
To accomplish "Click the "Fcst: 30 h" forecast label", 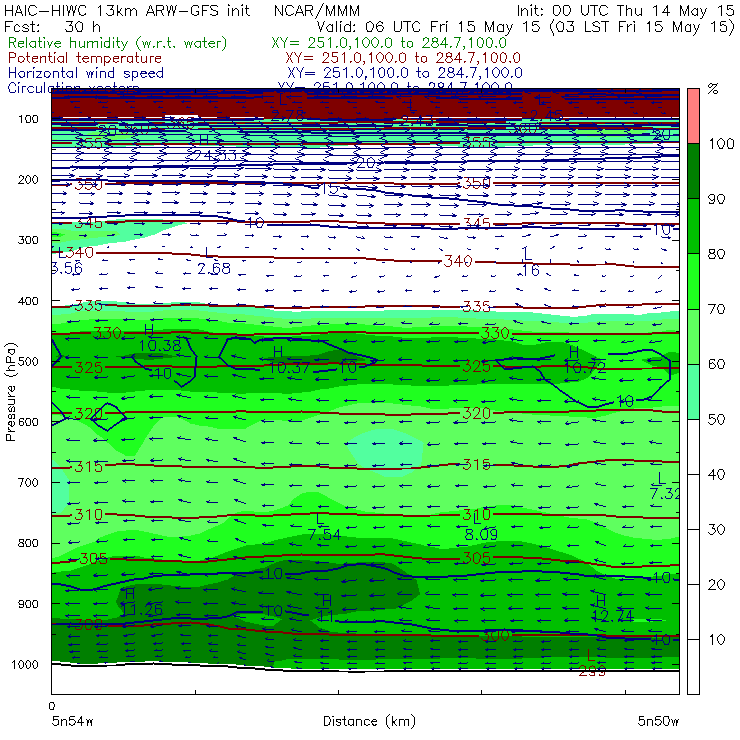I will coord(52,26).
